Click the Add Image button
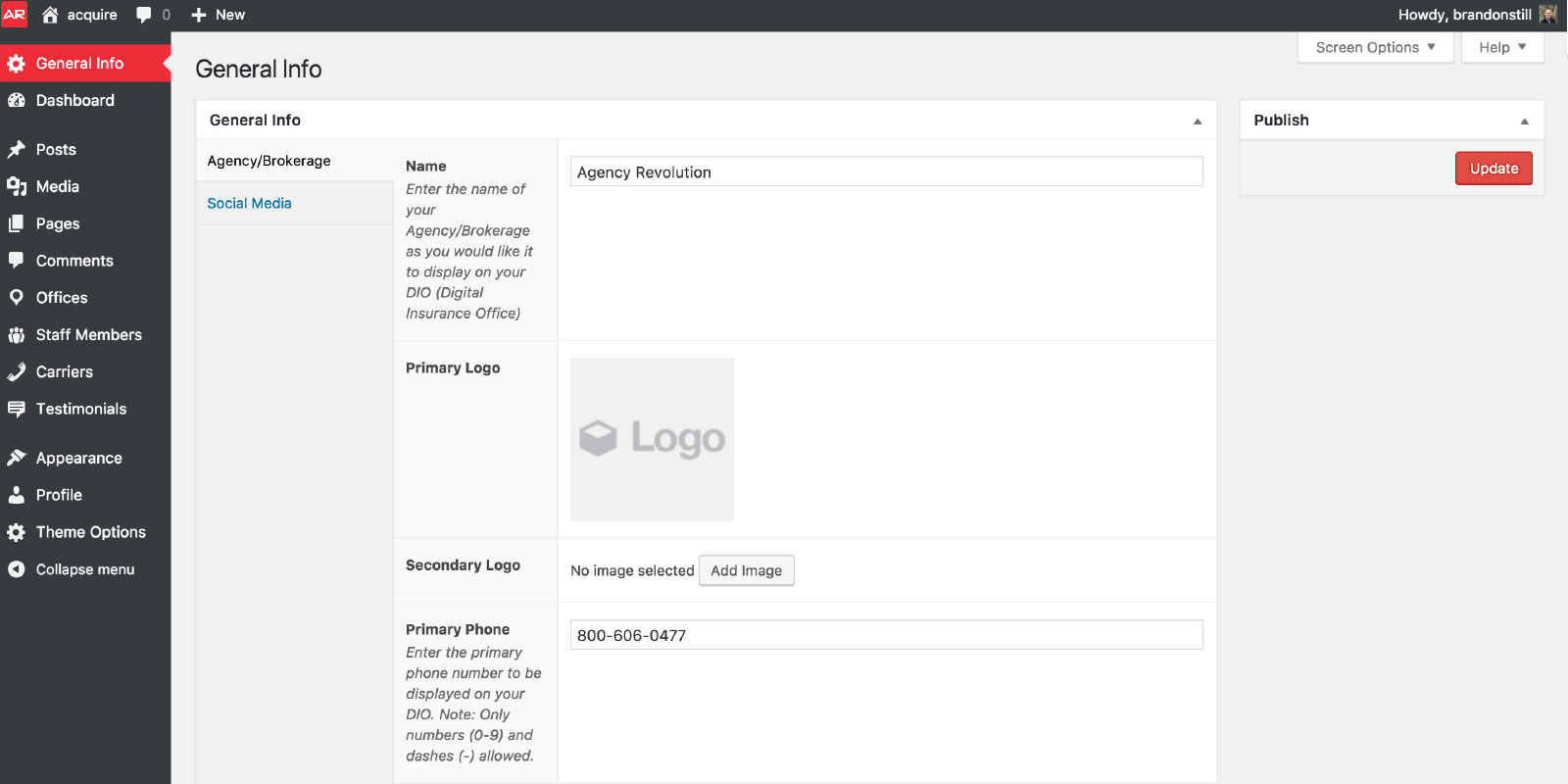Viewport: 1568px width, 784px height. click(746, 570)
